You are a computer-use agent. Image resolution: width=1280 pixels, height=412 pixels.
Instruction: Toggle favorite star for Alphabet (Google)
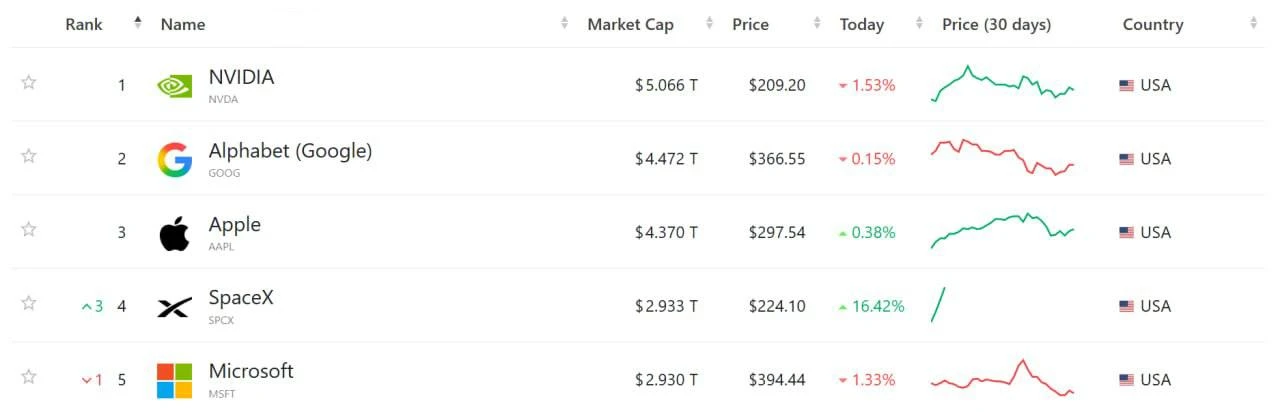(29, 155)
